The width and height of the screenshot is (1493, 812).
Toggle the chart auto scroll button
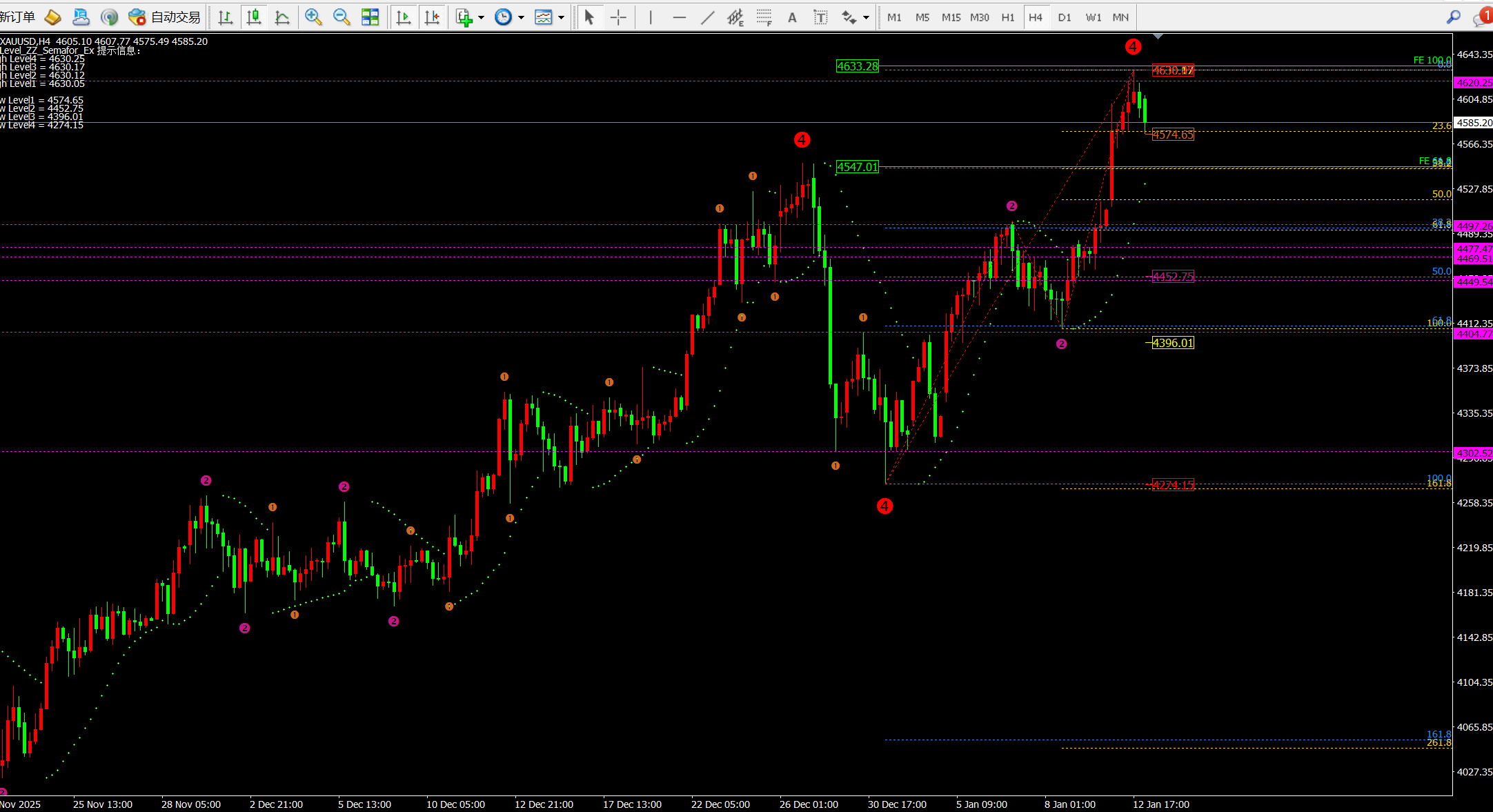tap(404, 17)
